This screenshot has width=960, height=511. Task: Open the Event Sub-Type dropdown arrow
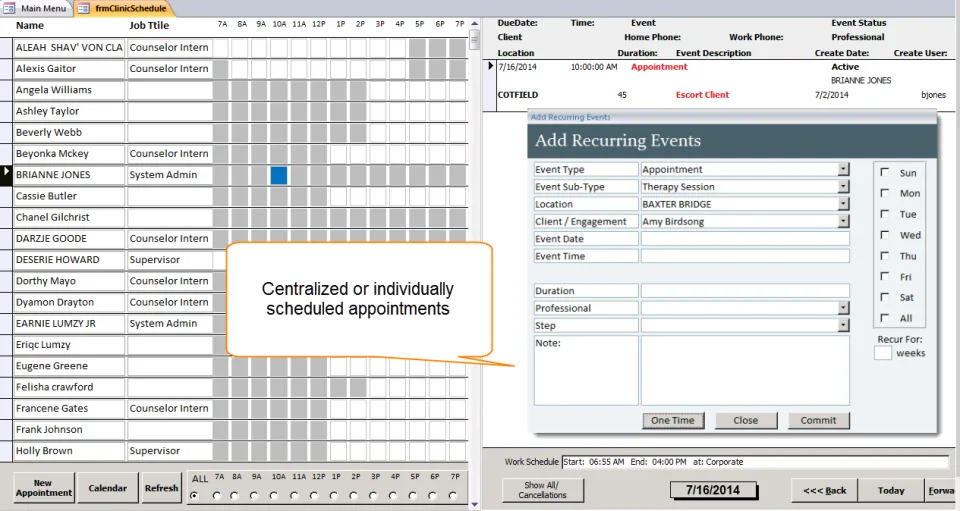(844, 186)
